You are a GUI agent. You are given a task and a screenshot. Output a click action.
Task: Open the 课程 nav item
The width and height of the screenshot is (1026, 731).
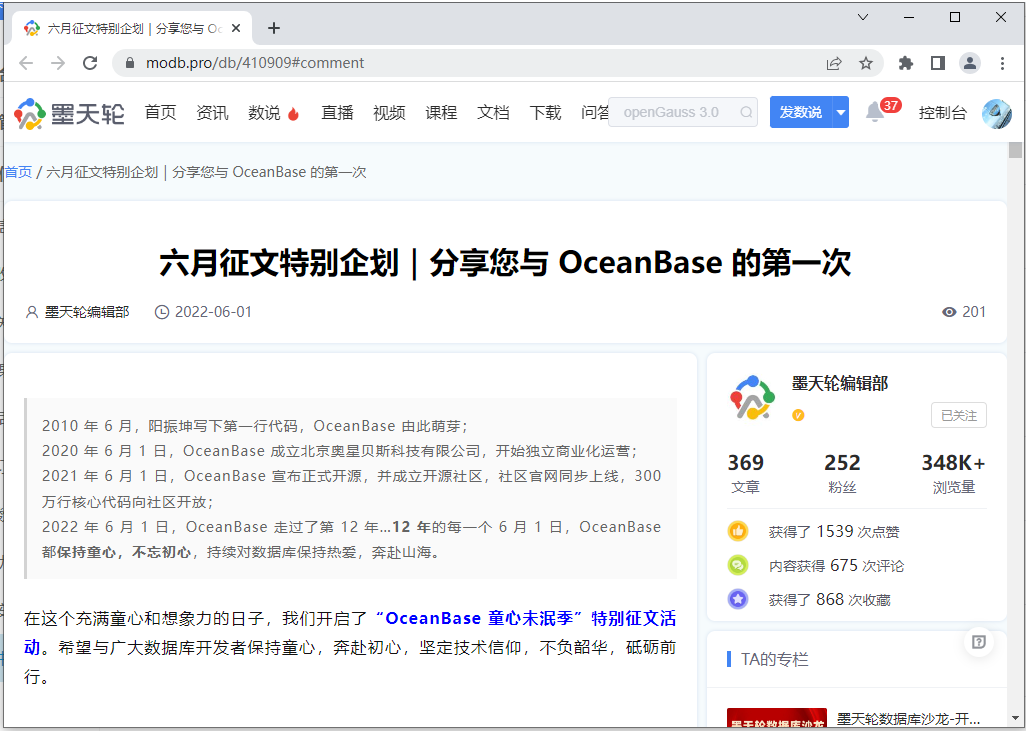[441, 113]
